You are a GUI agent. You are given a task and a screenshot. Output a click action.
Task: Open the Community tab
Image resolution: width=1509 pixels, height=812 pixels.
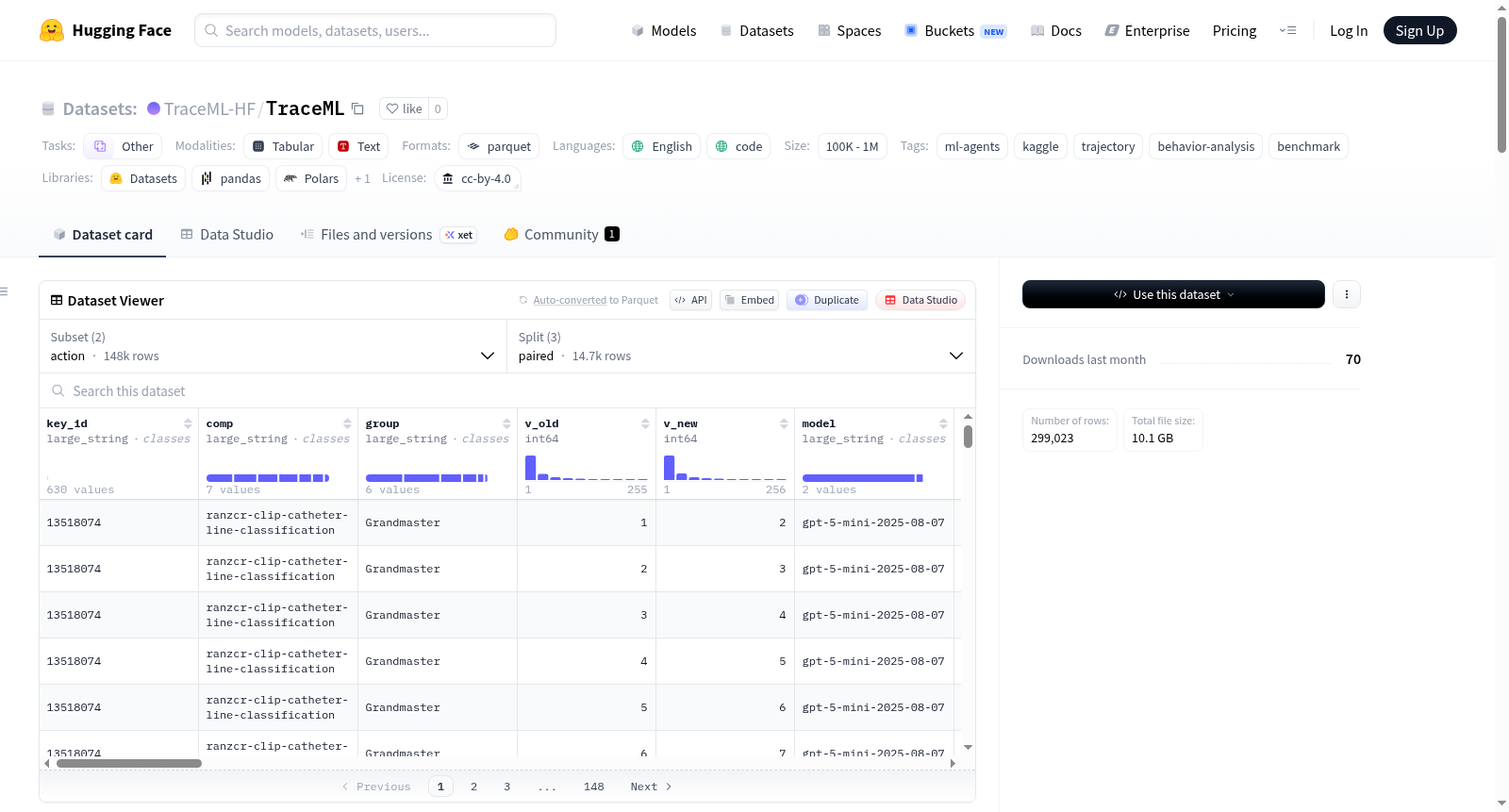pyautogui.click(x=561, y=235)
